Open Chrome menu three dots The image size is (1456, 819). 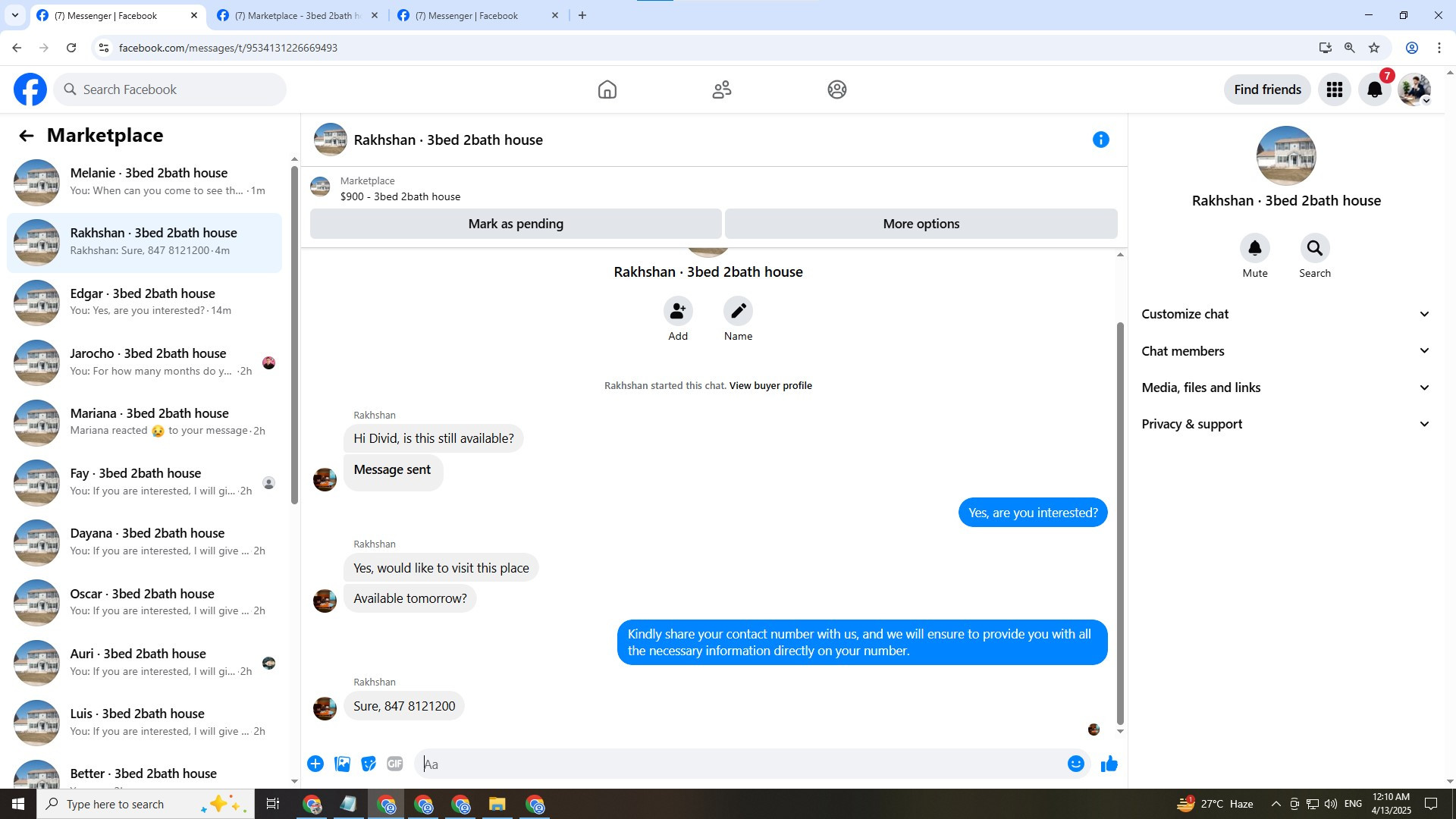coord(1439,48)
